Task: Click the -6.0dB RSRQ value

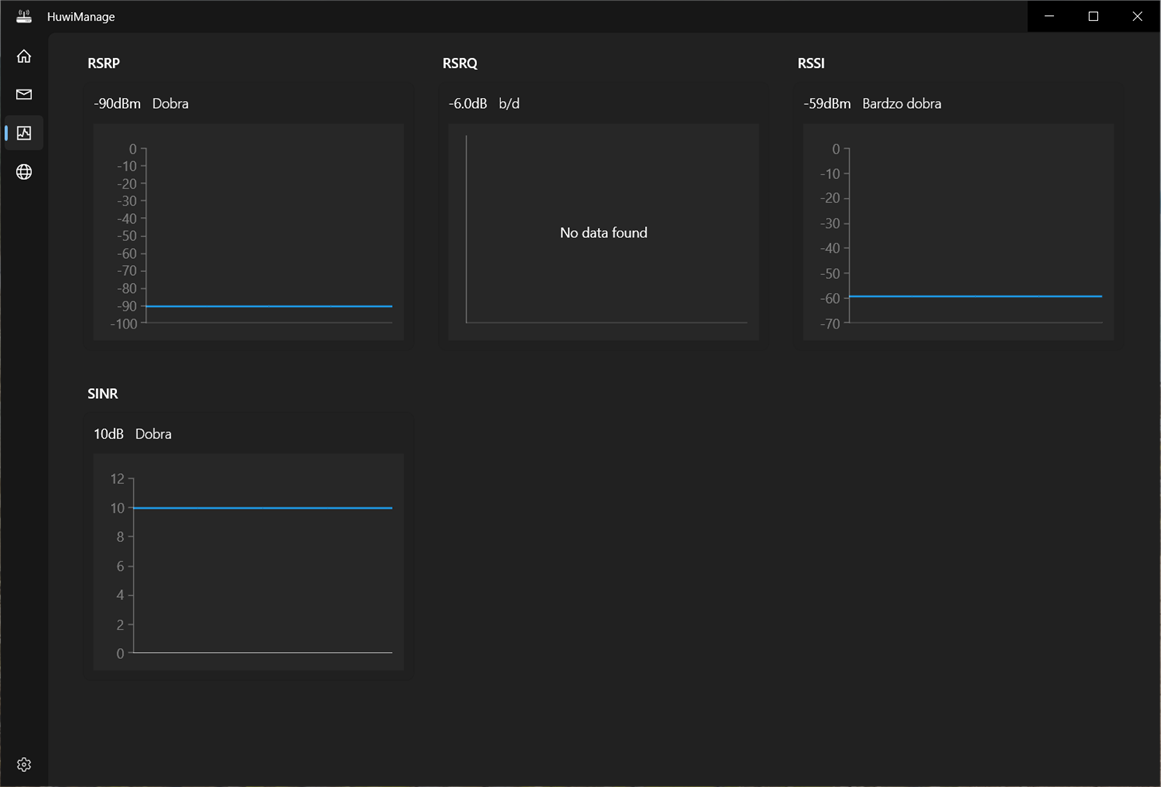Action: click(468, 104)
